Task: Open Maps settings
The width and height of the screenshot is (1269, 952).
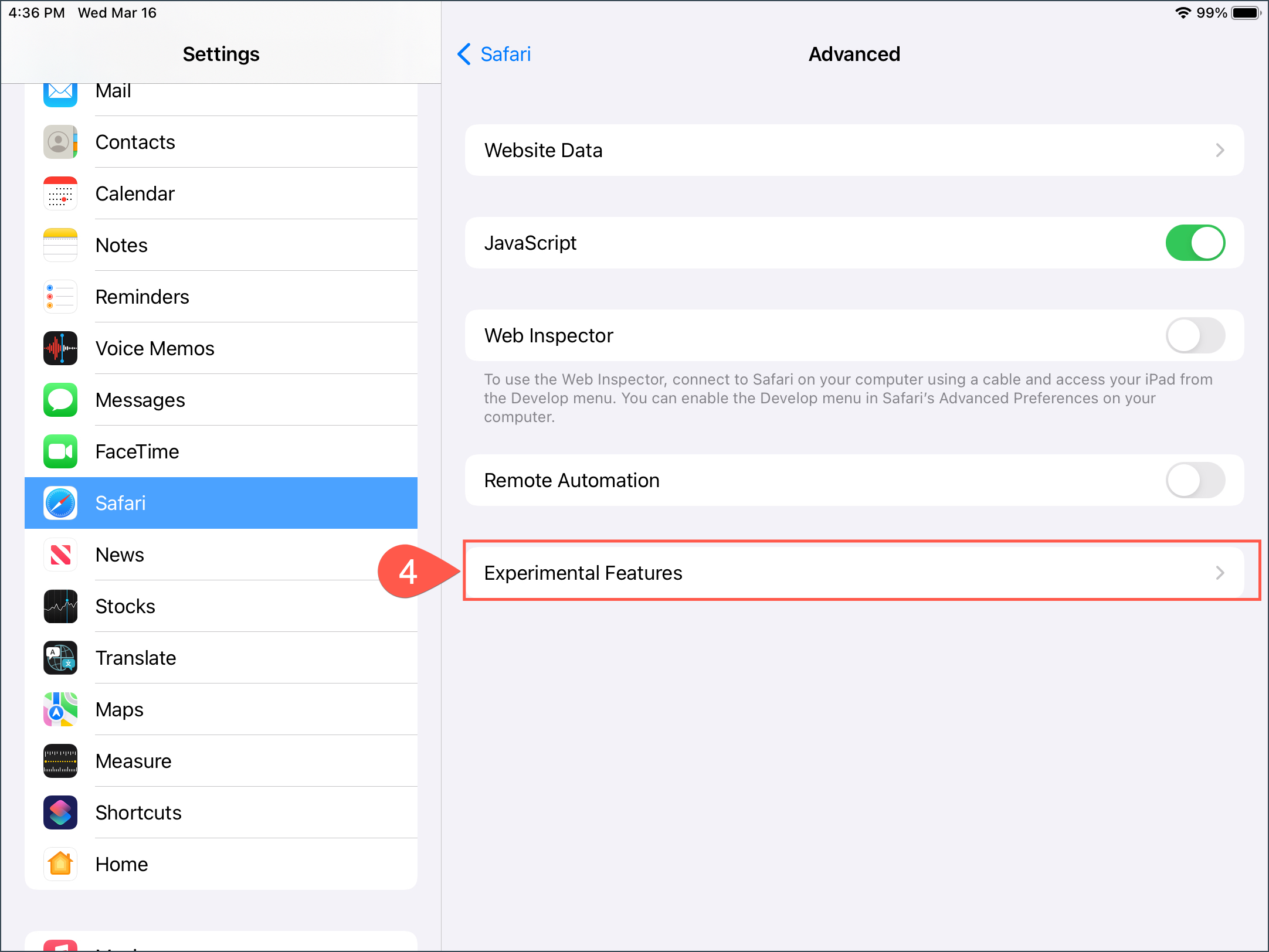Action: pos(221,709)
